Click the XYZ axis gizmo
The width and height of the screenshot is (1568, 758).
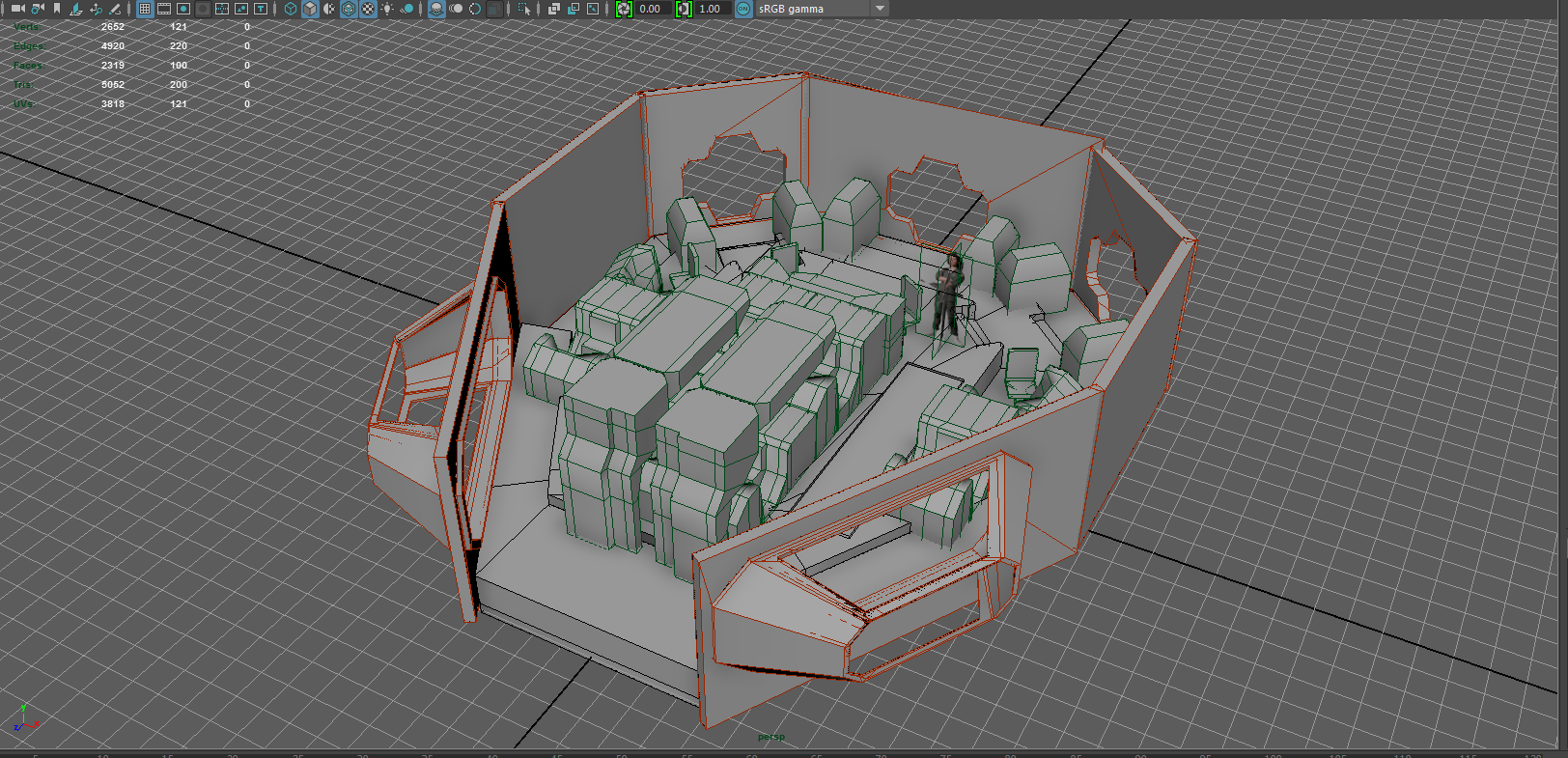(x=25, y=717)
